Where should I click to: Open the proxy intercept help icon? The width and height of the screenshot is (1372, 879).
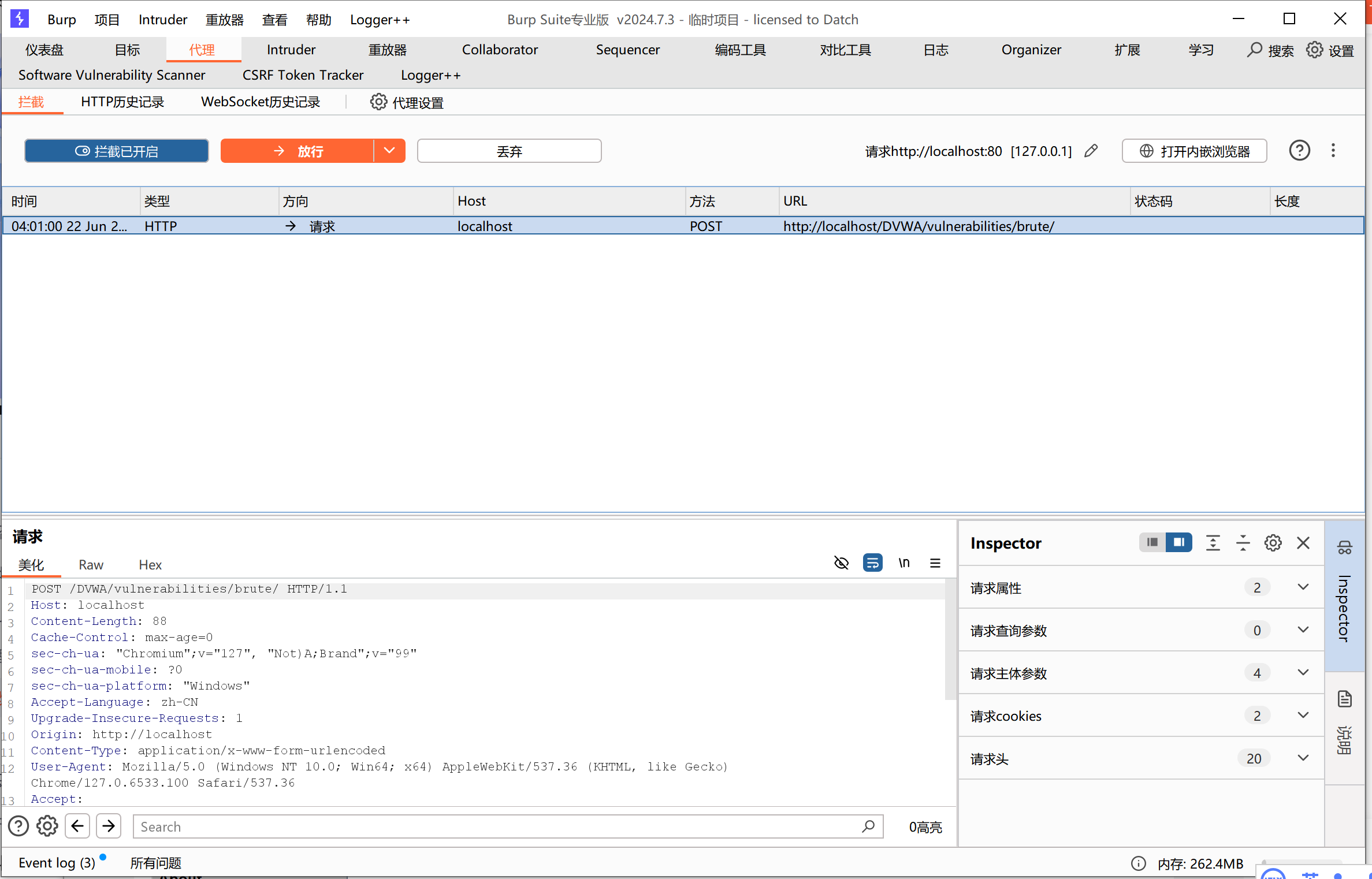tap(1299, 151)
